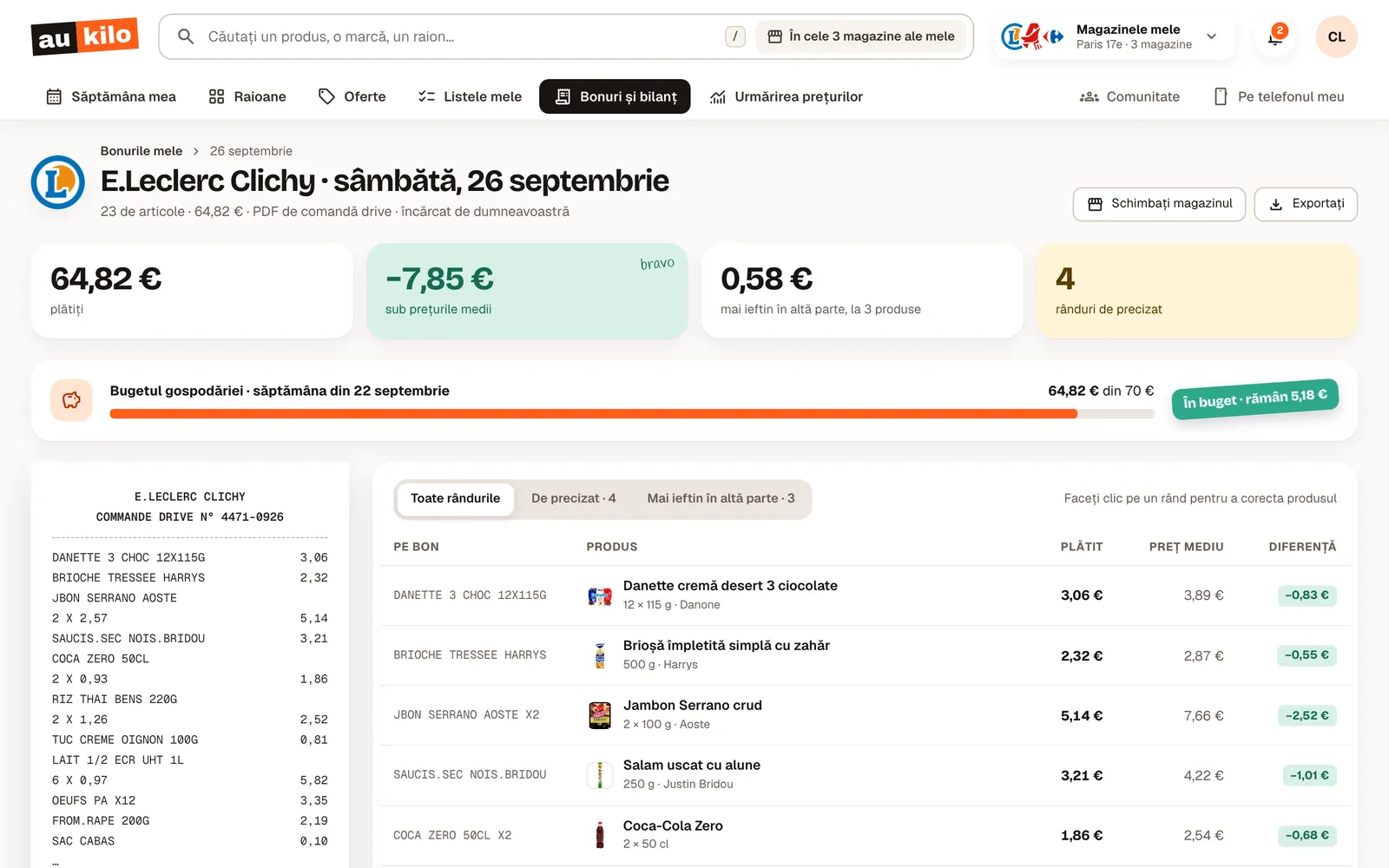
Task: Switch to De precizat · 4 tab
Action: point(574,499)
